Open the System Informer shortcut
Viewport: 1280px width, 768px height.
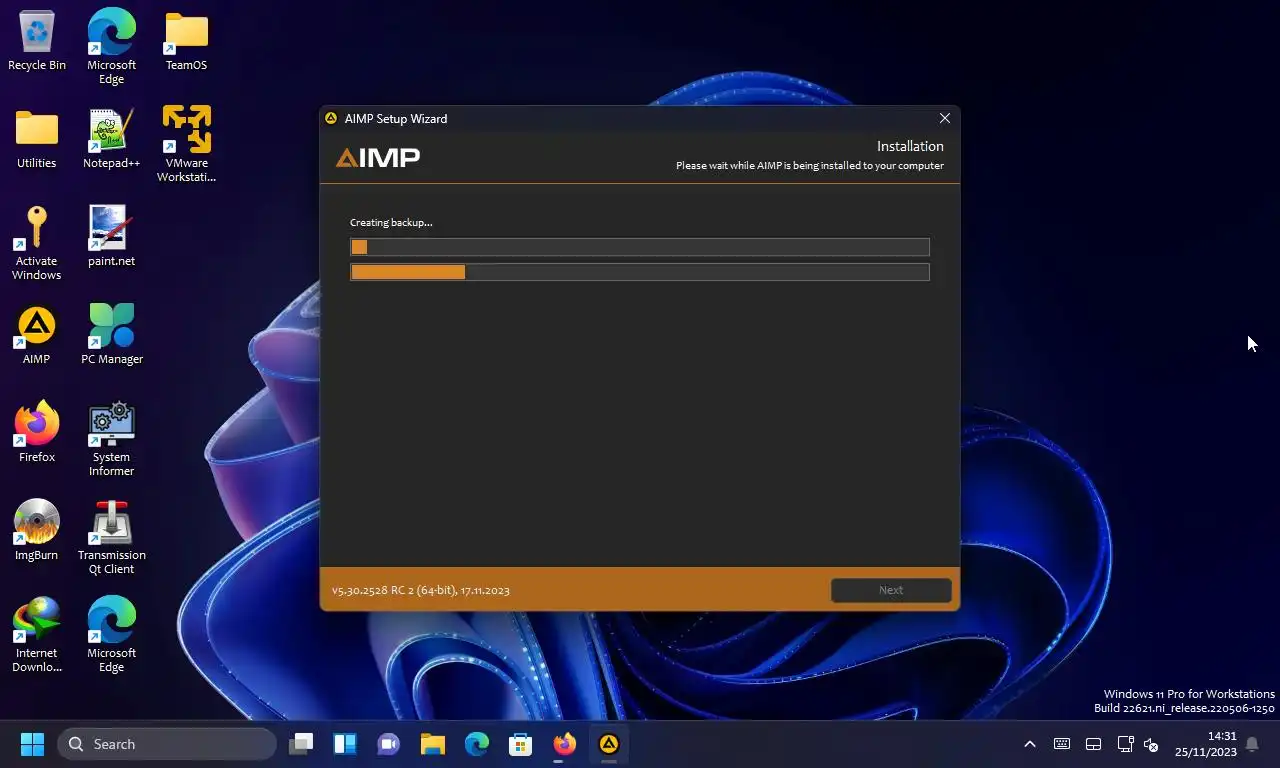point(111,438)
